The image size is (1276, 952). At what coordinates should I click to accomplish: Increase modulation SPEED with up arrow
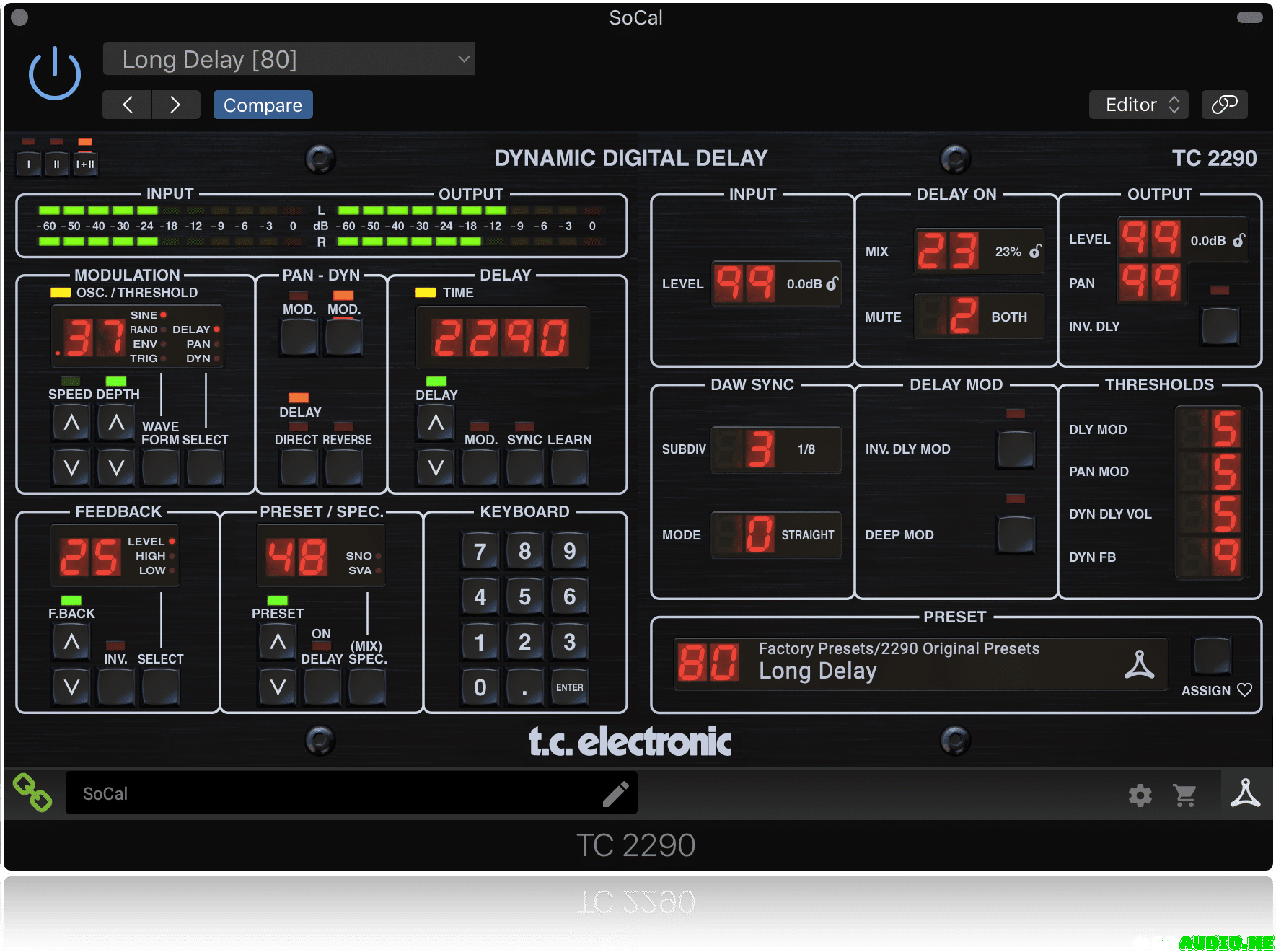coord(71,423)
